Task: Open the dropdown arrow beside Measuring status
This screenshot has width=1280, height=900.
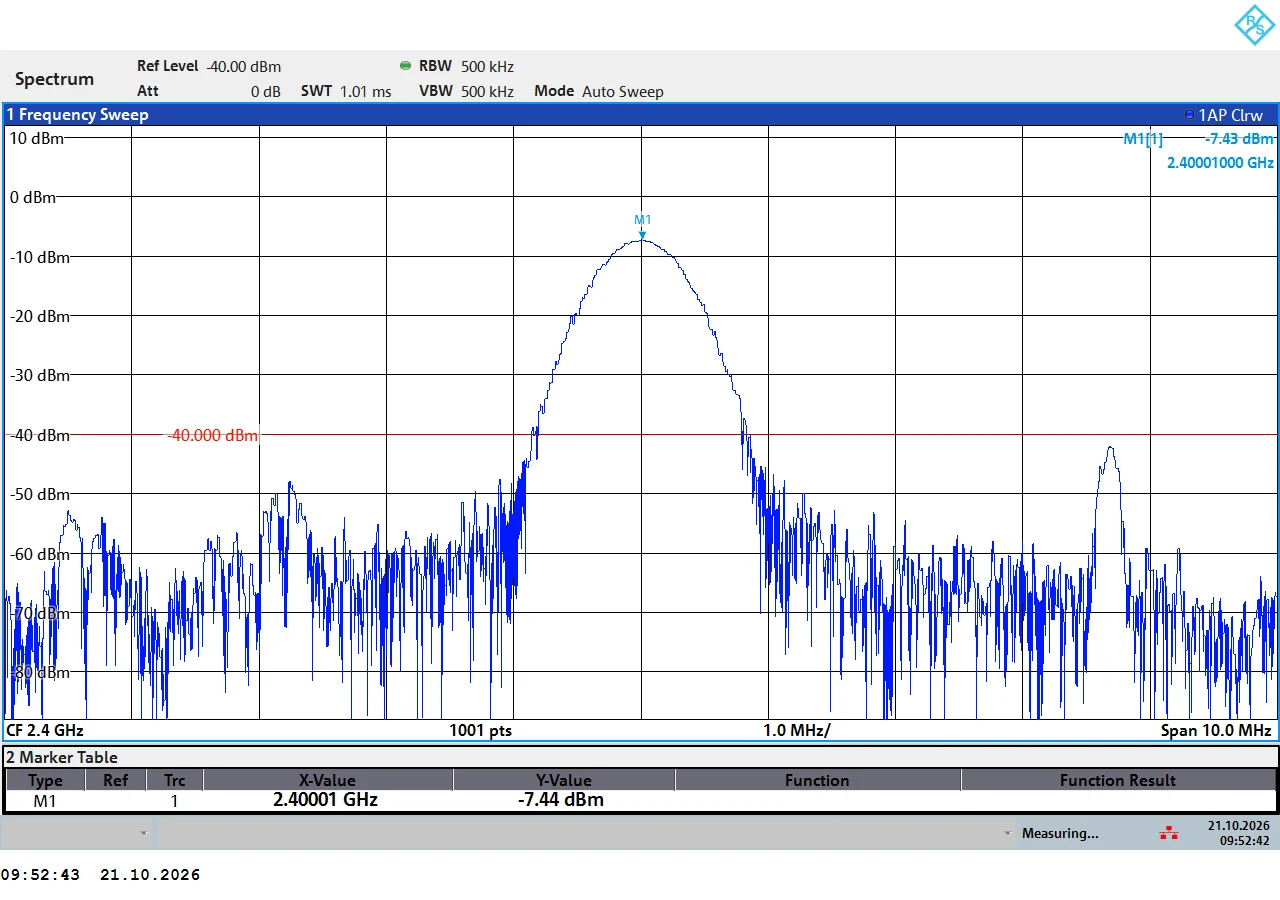Action: [1007, 833]
